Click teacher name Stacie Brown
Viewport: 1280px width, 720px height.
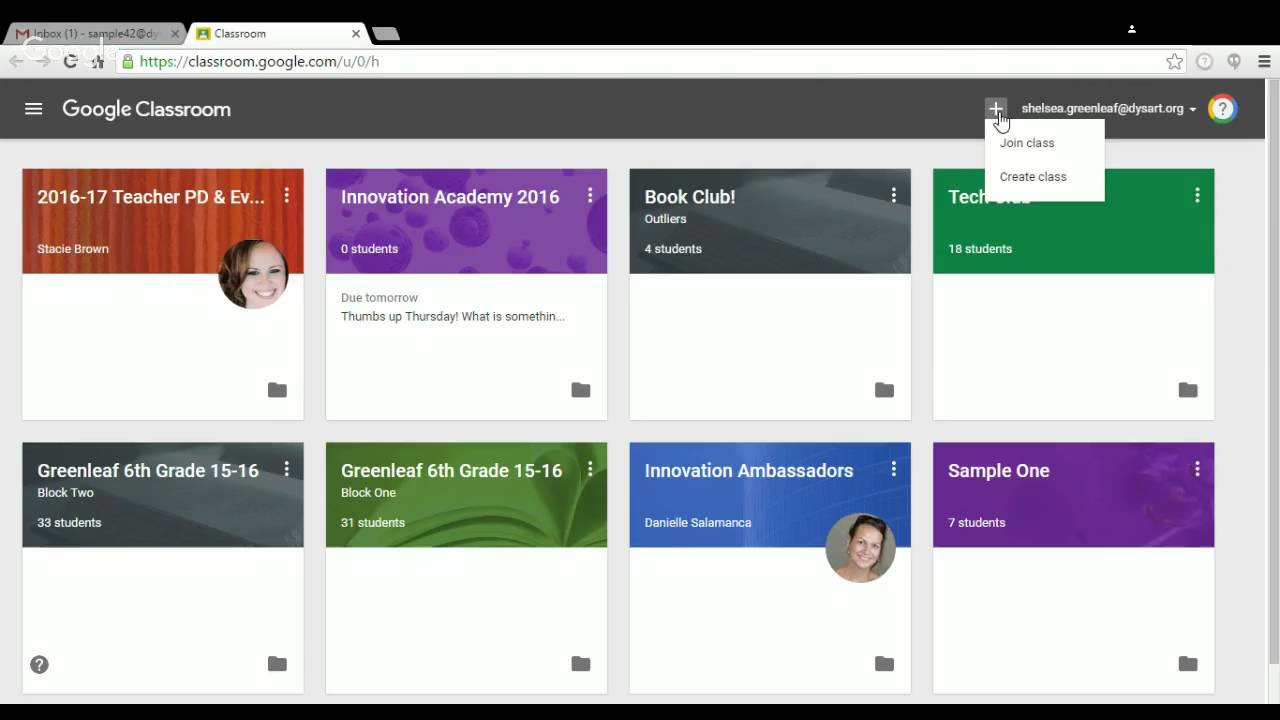pos(73,249)
